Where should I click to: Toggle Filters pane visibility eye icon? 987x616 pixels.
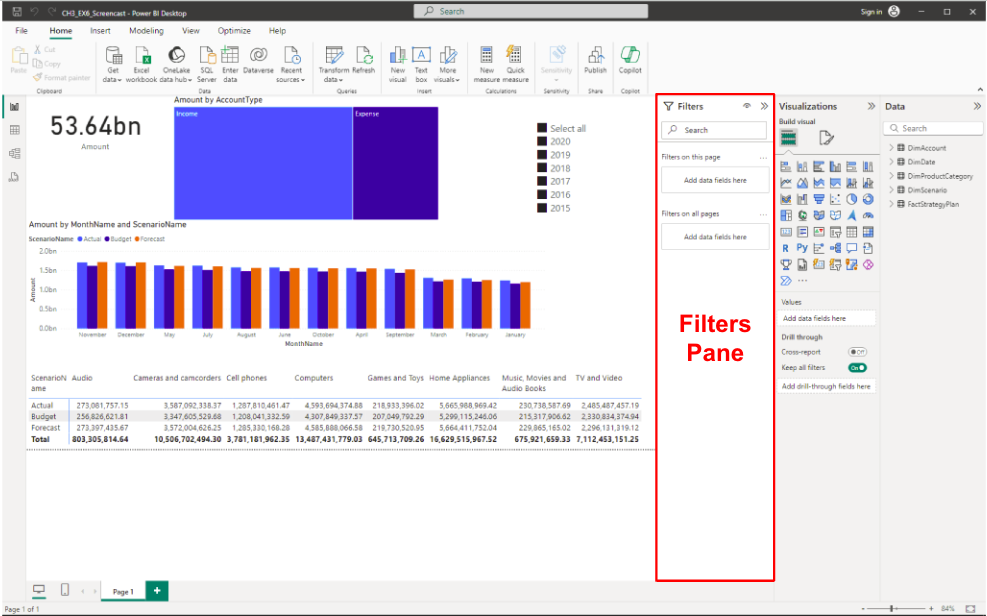[747, 106]
